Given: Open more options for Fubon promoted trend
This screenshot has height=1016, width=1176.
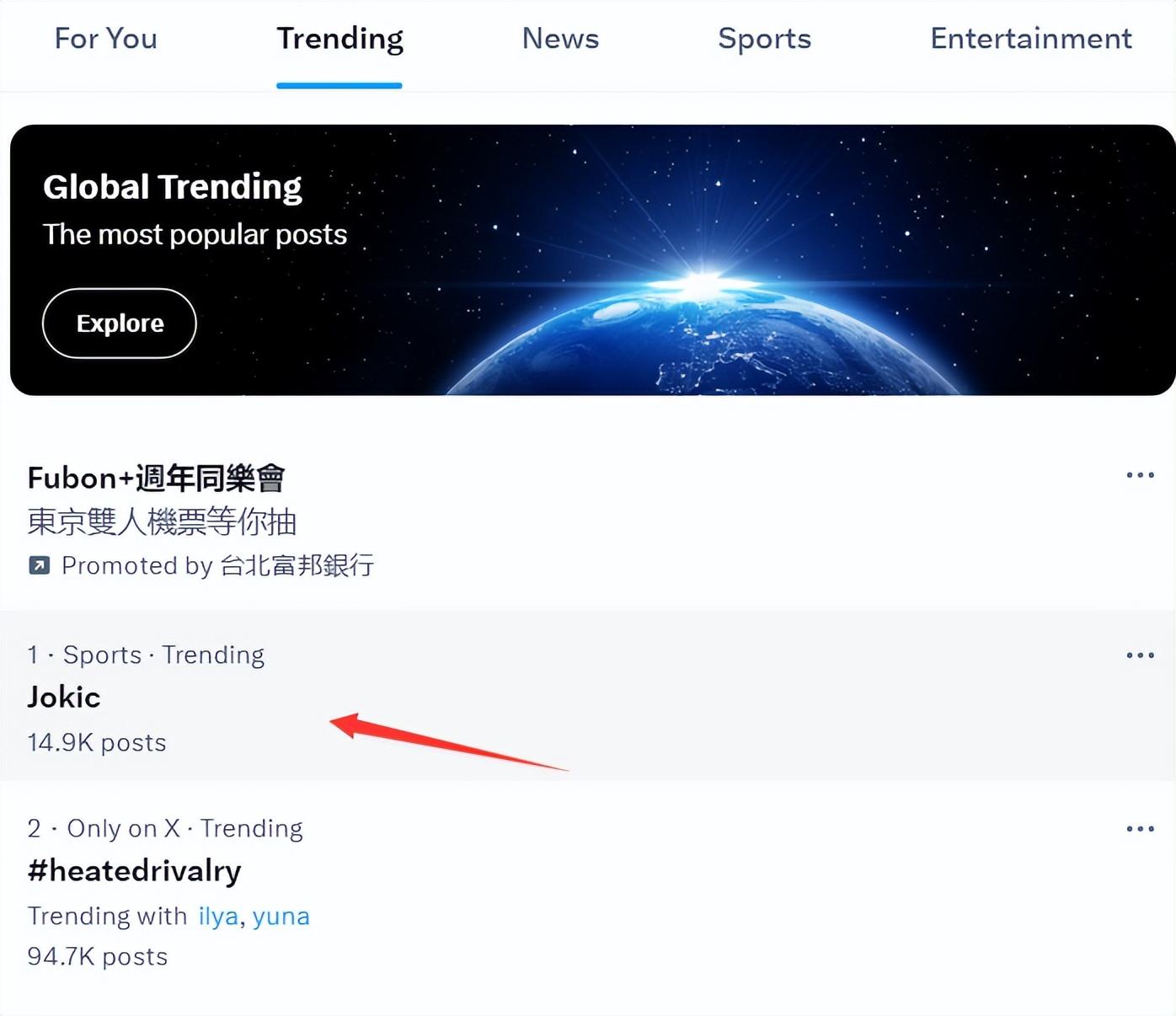Looking at the screenshot, I should coord(1140,475).
